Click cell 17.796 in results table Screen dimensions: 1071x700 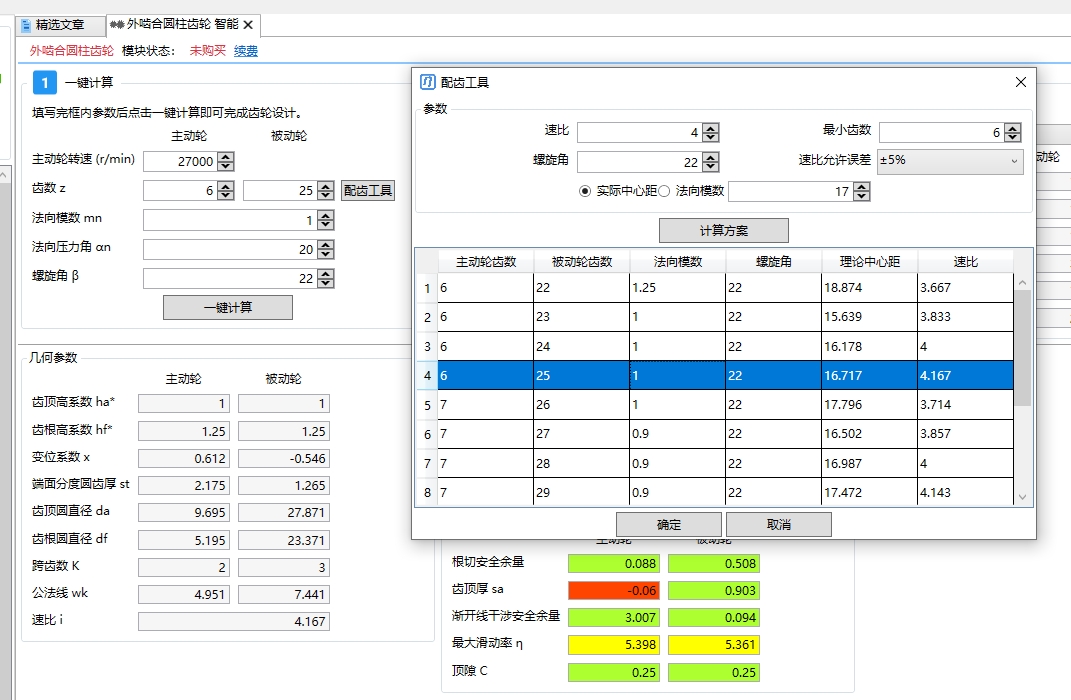[869, 405]
